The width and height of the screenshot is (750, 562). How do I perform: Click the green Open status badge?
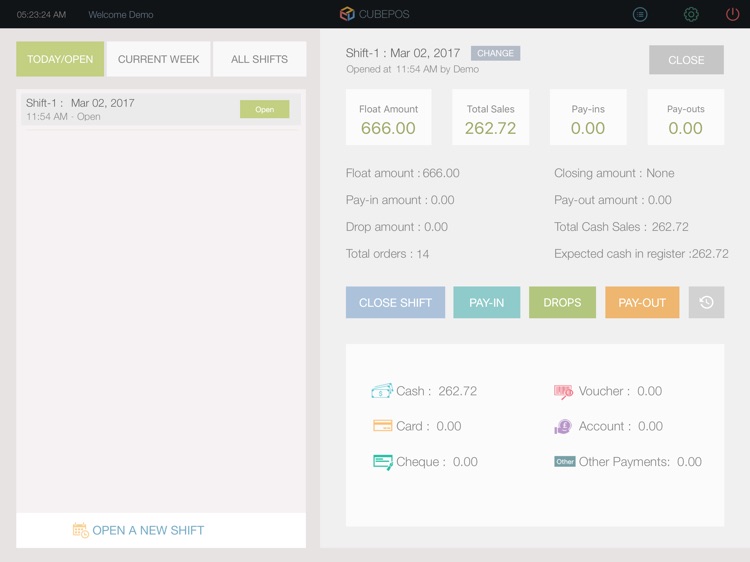point(265,109)
